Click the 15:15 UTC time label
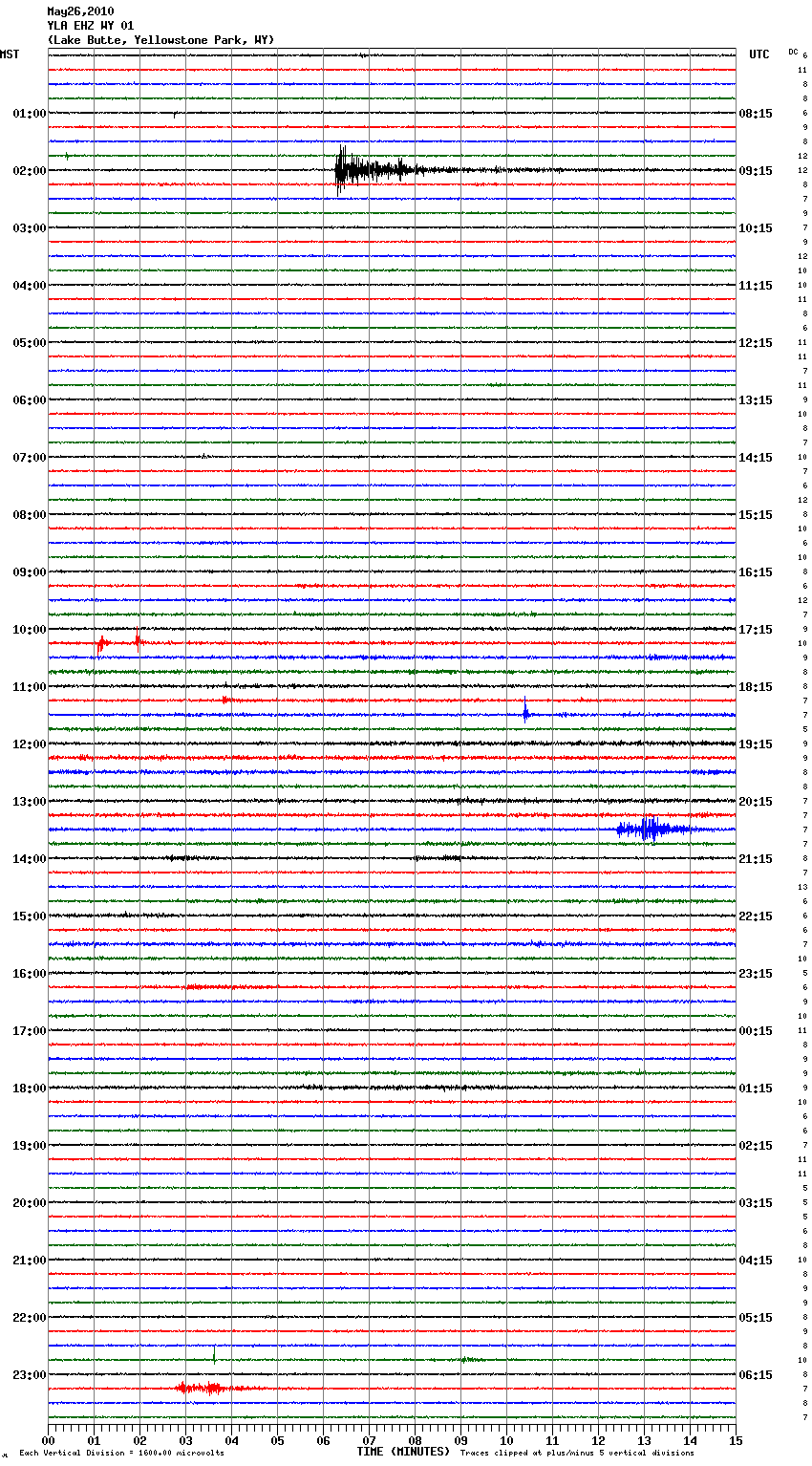The height and width of the screenshot is (1466, 812). [x=756, y=515]
